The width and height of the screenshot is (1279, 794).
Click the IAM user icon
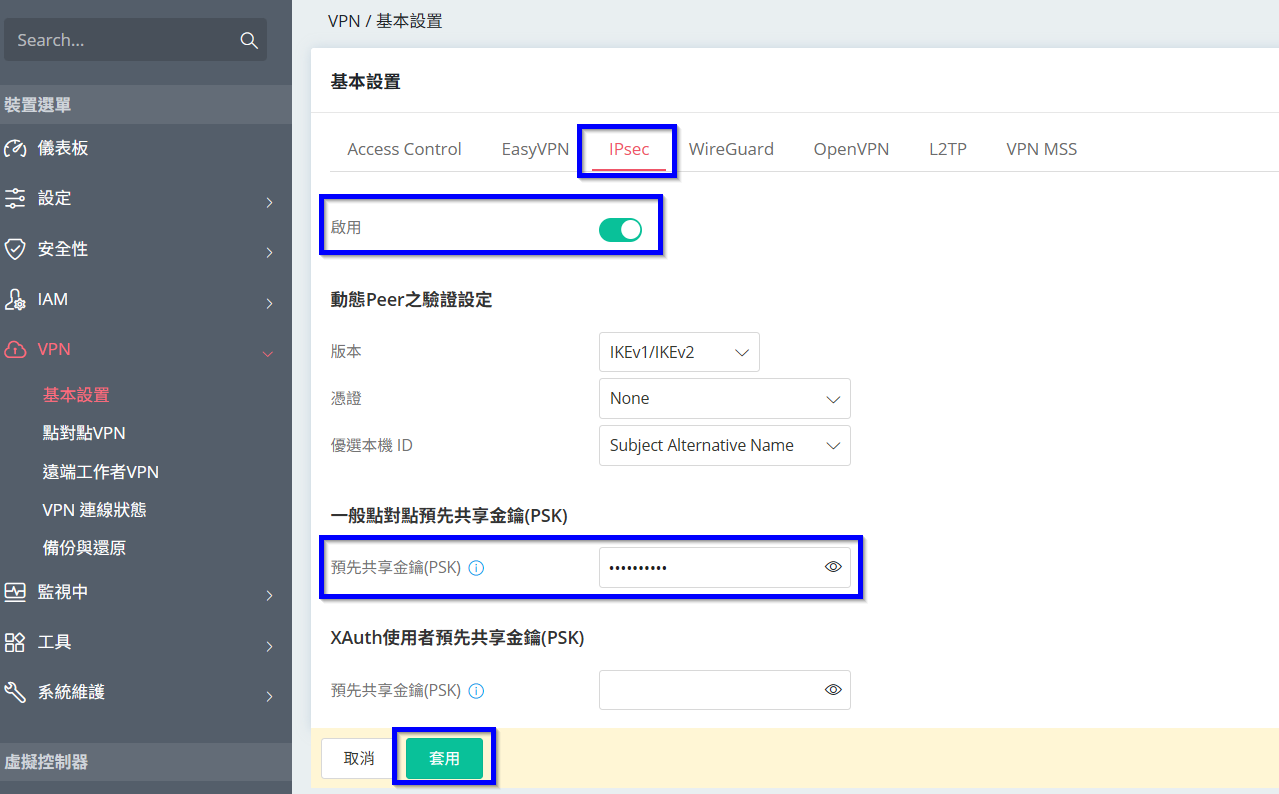(x=15, y=299)
